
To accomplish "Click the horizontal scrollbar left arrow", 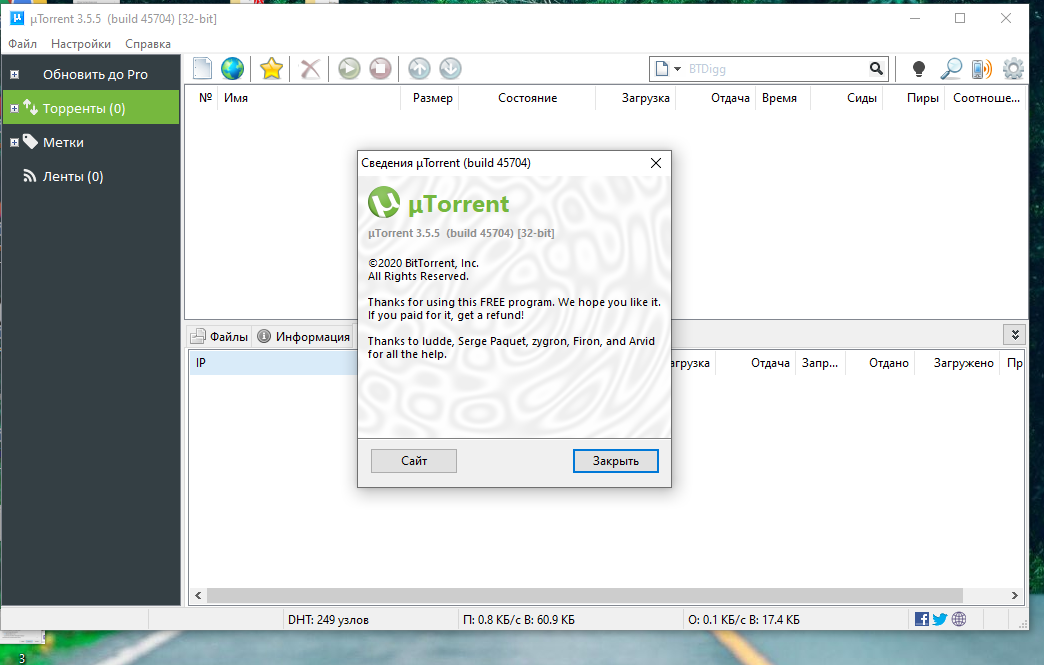I will click(198, 595).
